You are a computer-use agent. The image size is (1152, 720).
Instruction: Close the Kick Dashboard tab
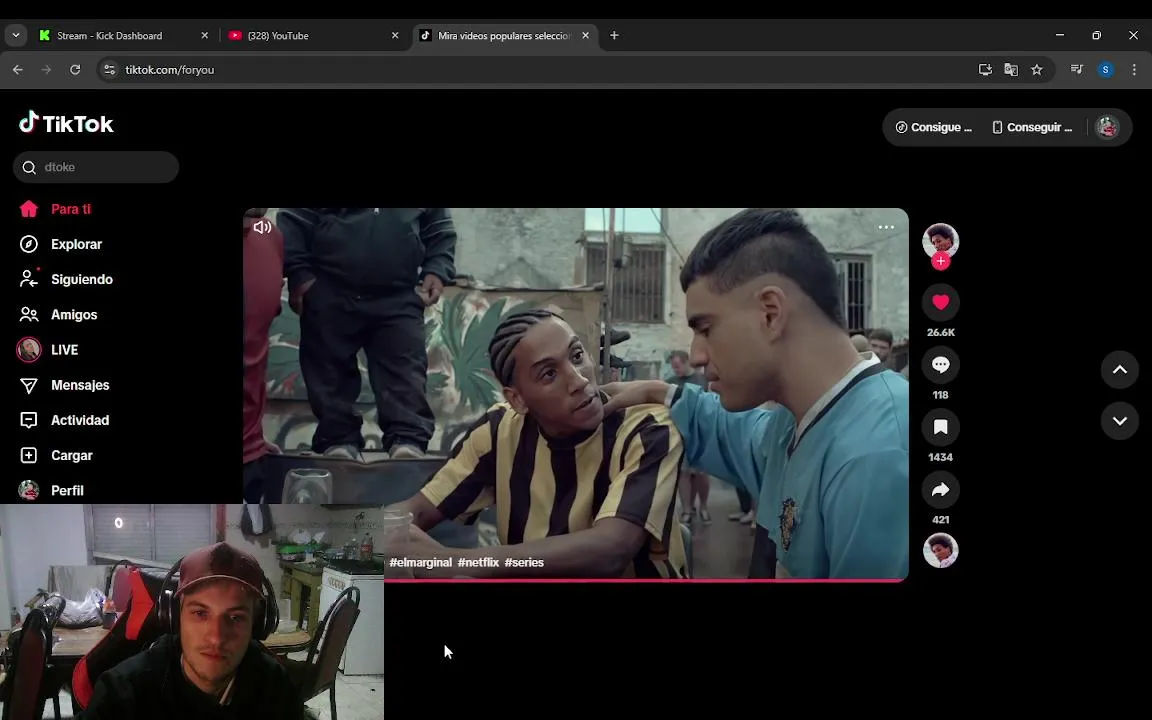pos(204,35)
